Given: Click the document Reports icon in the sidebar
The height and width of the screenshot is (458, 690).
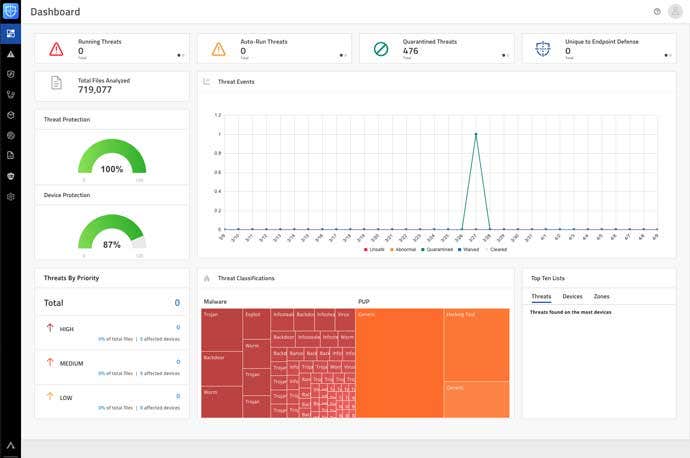Looking at the screenshot, I should coord(11,155).
